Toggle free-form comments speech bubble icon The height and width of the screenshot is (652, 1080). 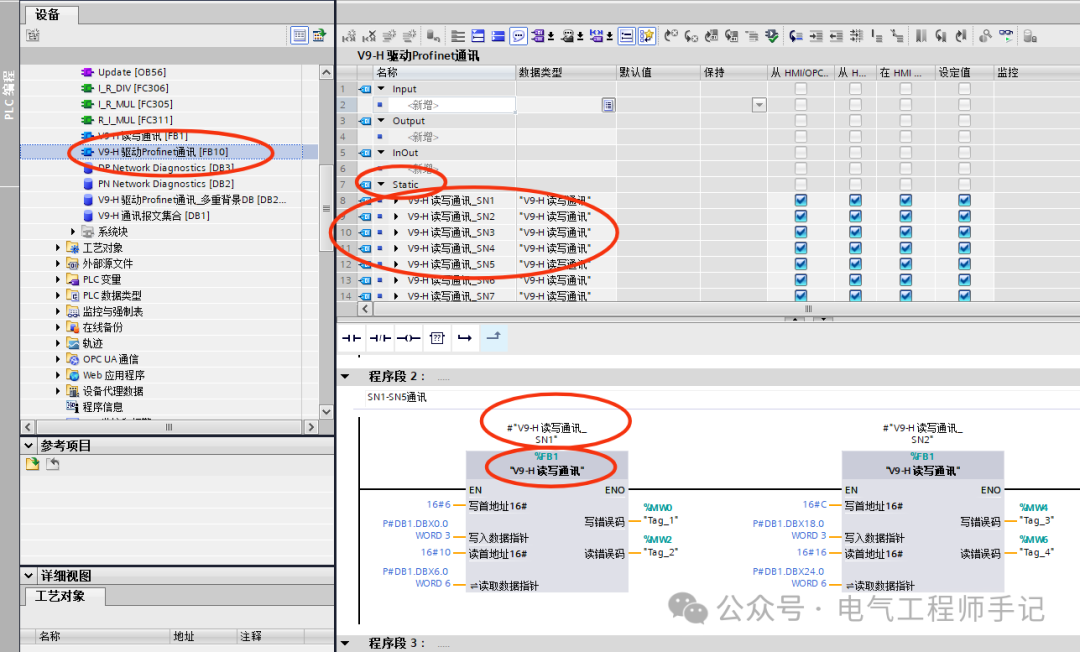click(518, 36)
